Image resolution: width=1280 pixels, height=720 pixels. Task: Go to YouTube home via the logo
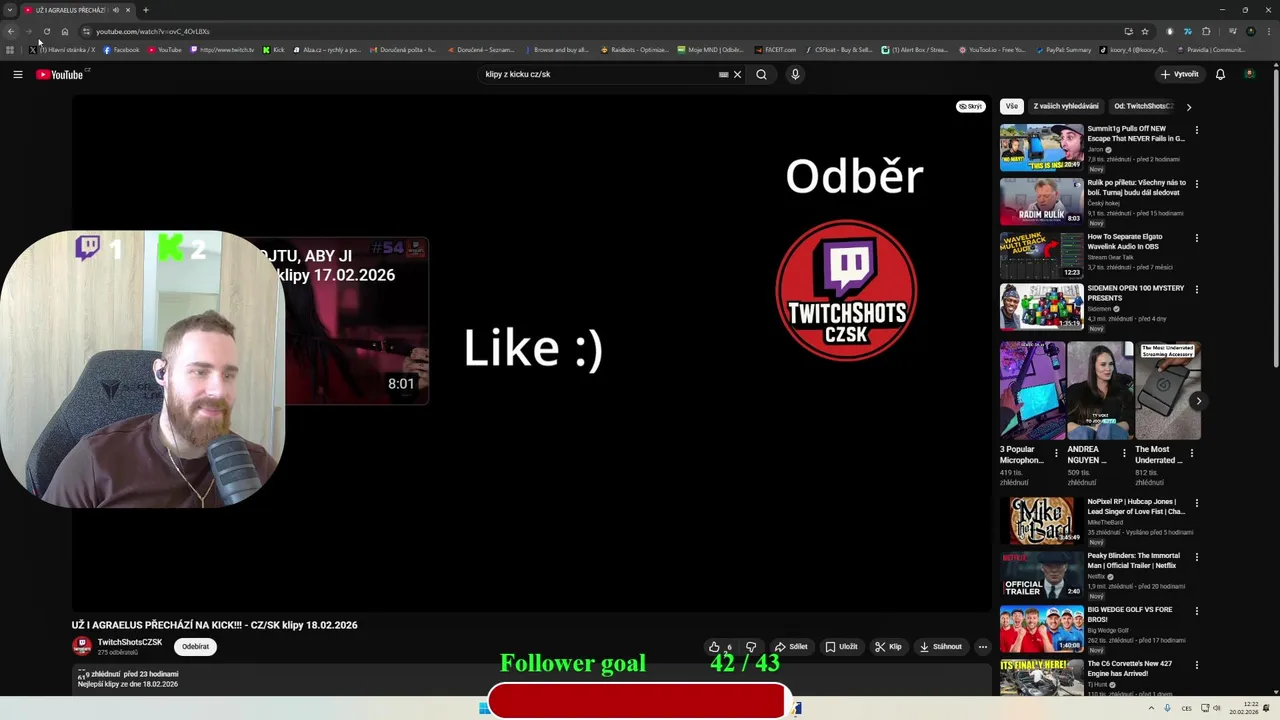pos(60,74)
